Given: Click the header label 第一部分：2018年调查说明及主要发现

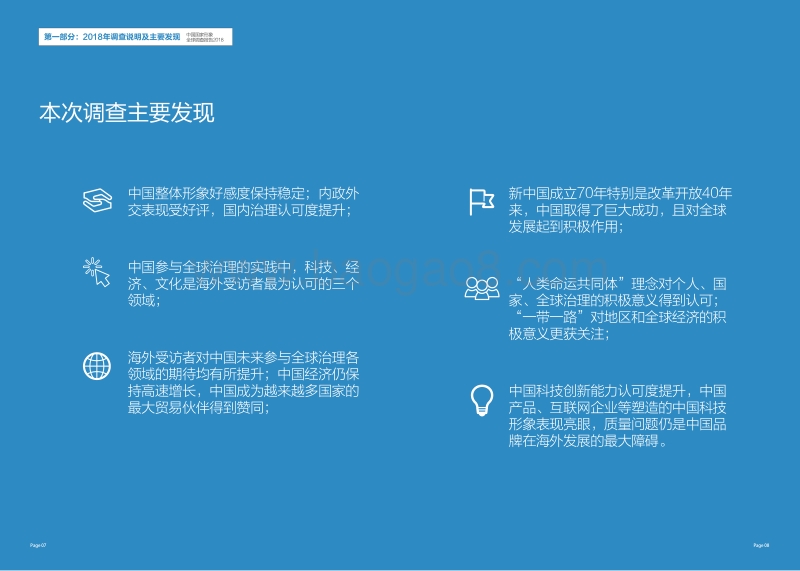Looking at the screenshot, I should [x=112, y=37].
